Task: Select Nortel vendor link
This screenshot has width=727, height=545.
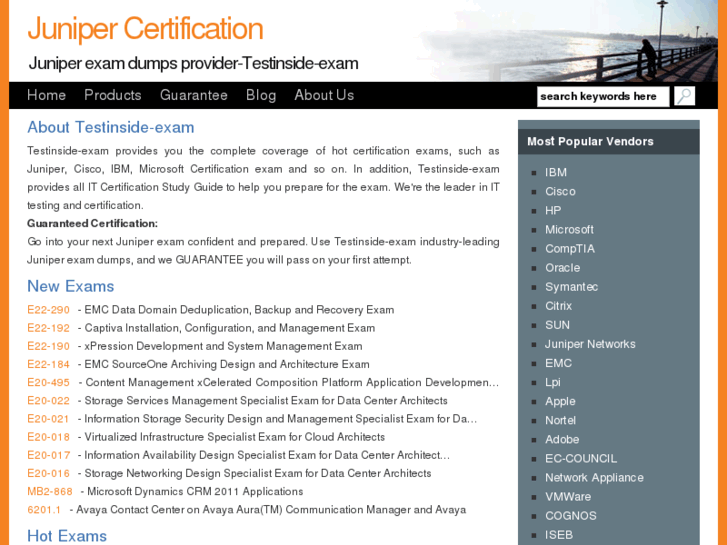Action: pos(561,420)
